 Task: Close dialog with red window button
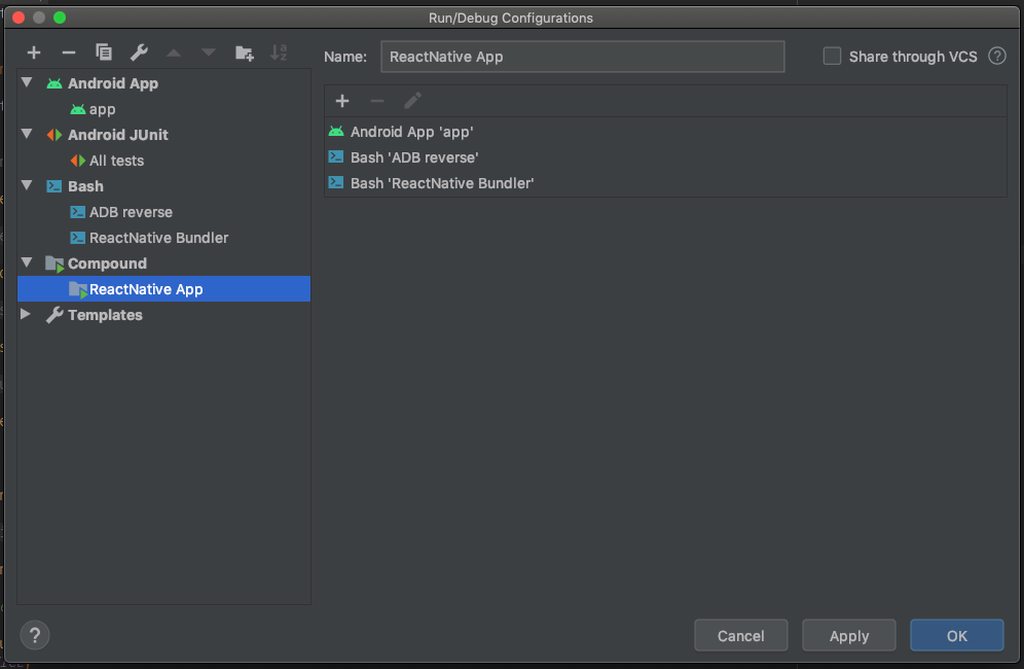pyautogui.click(x=18, y=18)
